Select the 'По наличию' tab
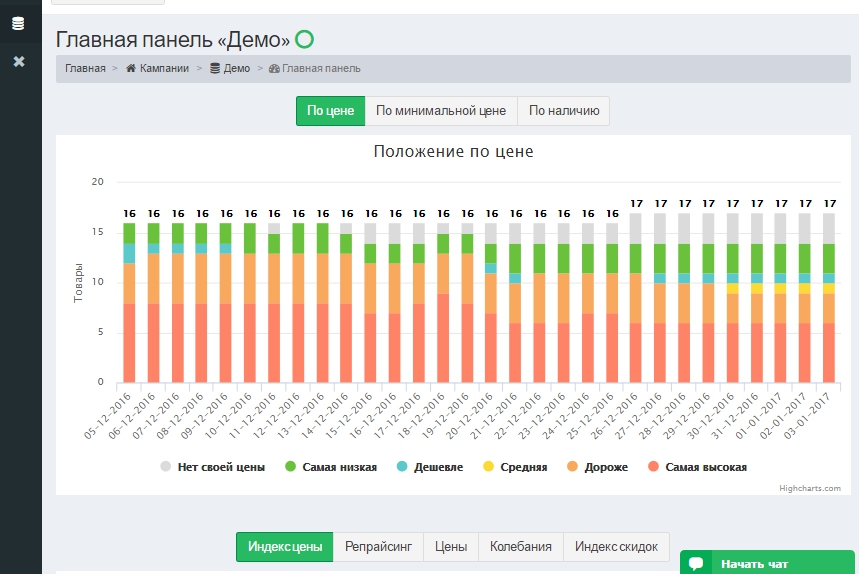The height and width of the screenshot is (574, 859). pos(563,111)
